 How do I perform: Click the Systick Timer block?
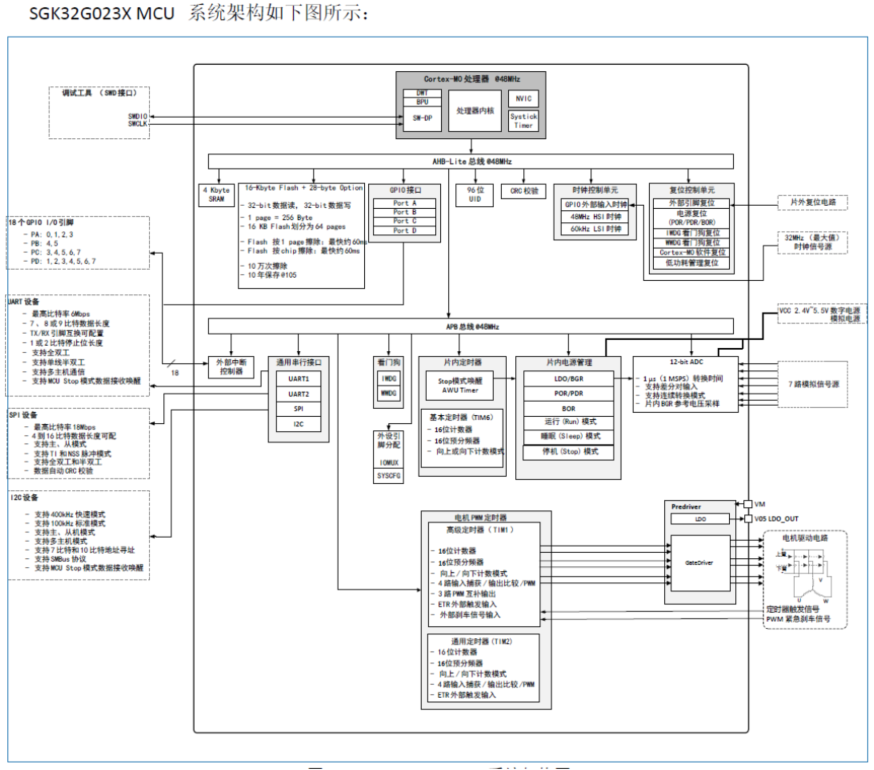(x=523, y=120)
